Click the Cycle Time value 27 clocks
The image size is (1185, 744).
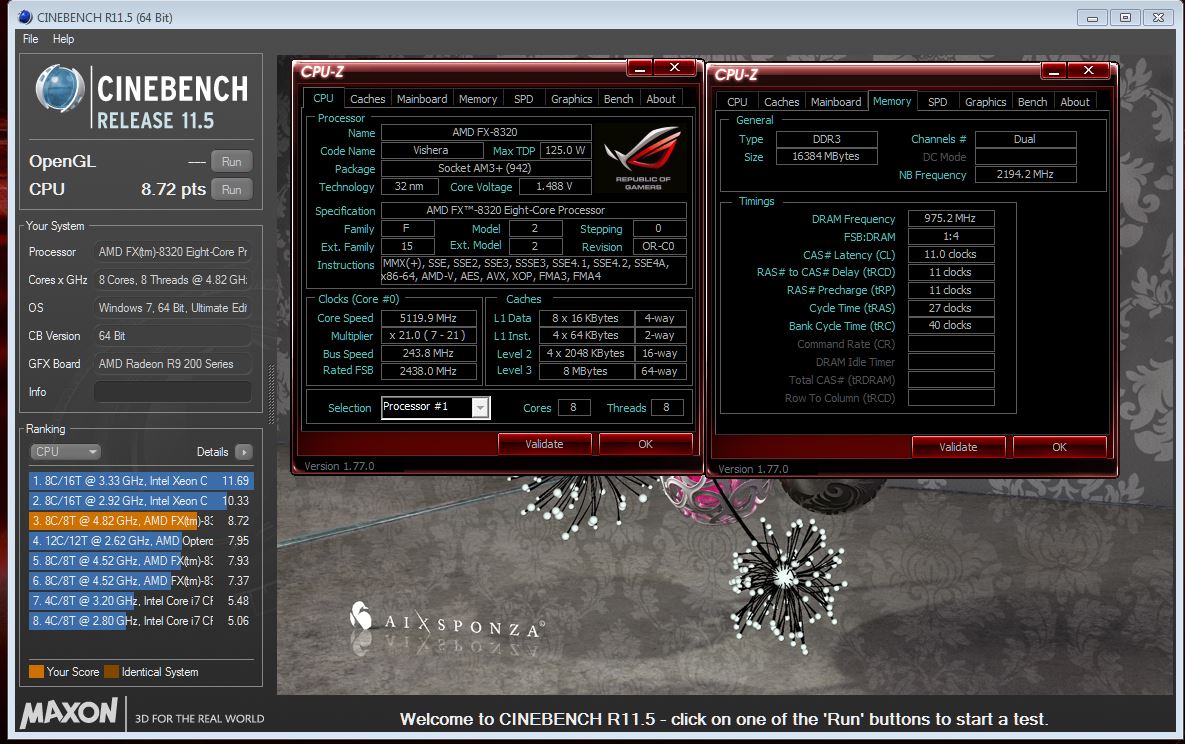951,308
